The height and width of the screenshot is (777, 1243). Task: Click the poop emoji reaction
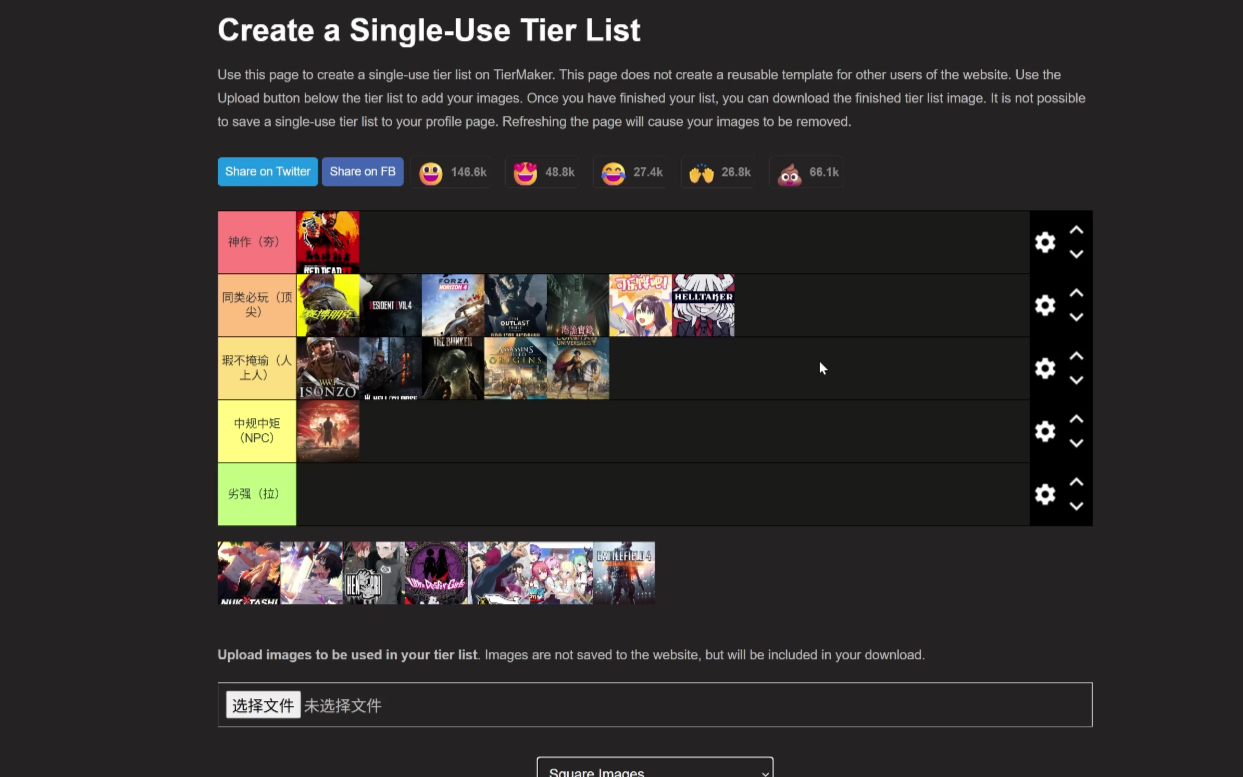pos(789,173)
